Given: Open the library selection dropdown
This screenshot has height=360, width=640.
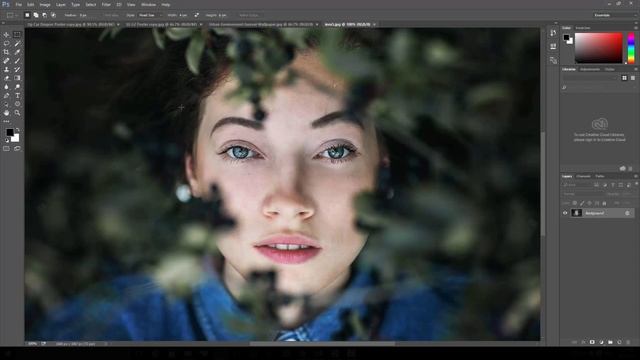Looking at the screenshot, I should point(591,78).
